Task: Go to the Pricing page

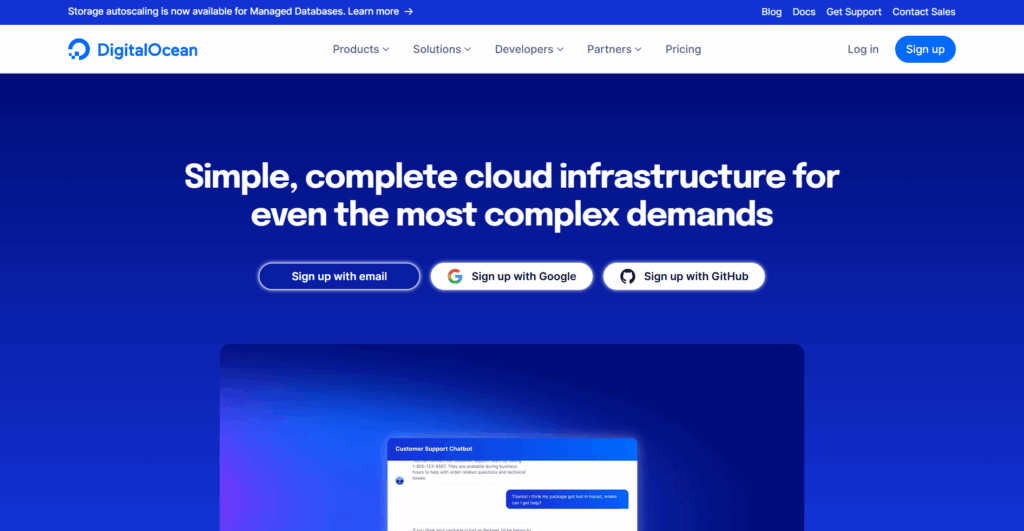Action: pos(683,49)
